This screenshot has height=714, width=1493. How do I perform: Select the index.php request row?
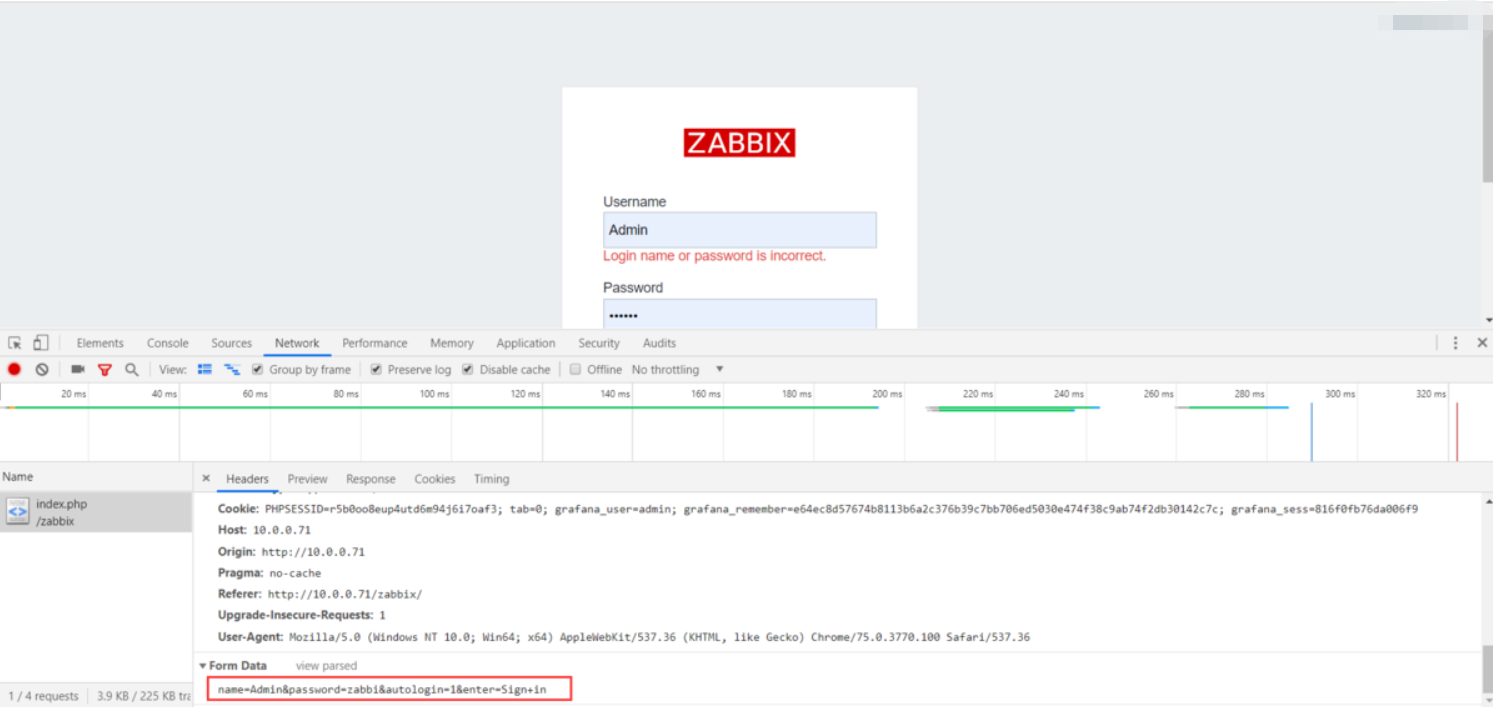click(x=96, y=511)
